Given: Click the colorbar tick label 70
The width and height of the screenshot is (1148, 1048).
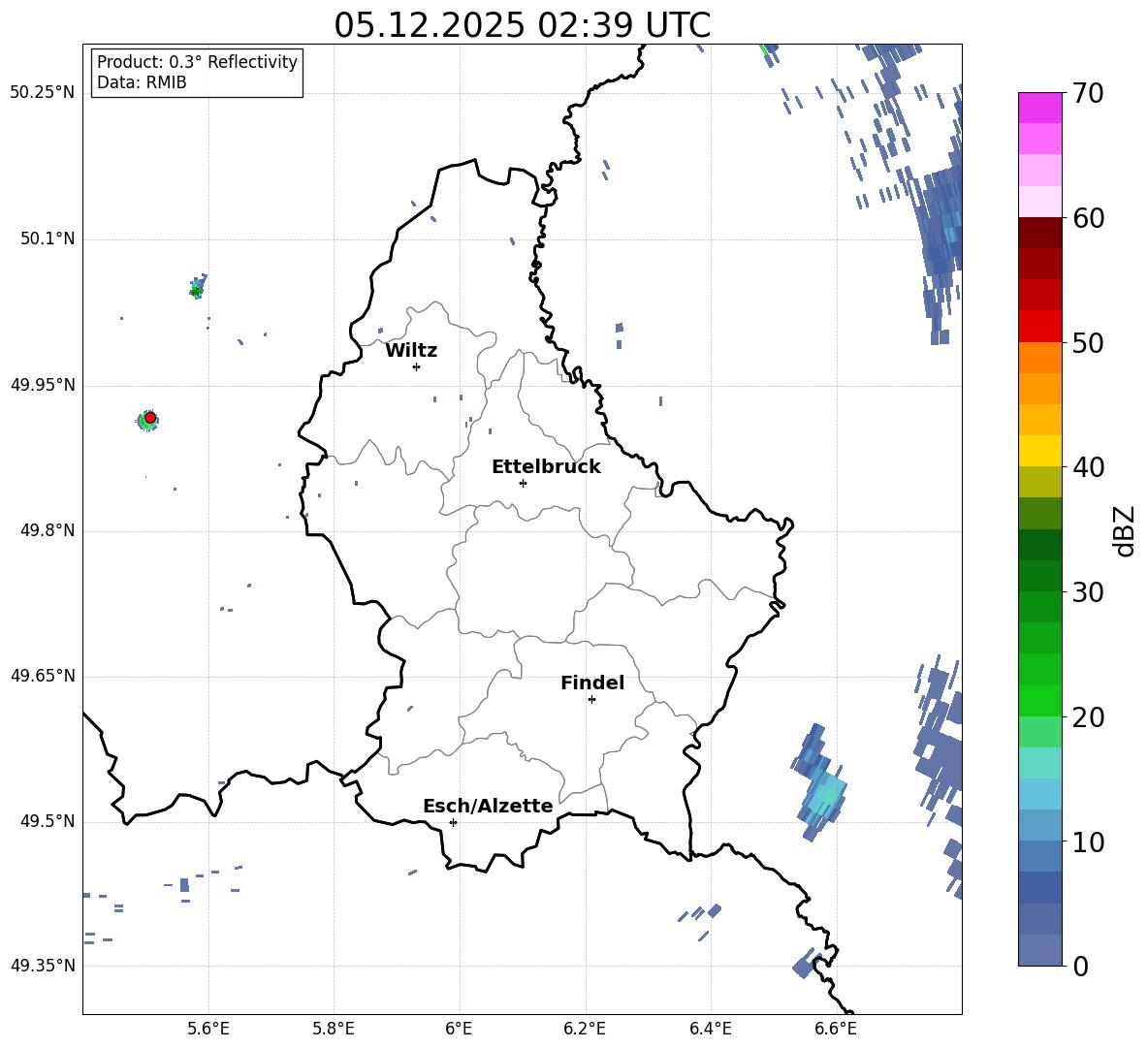Looking at the screenshot, I should (x=1088, y=93).
